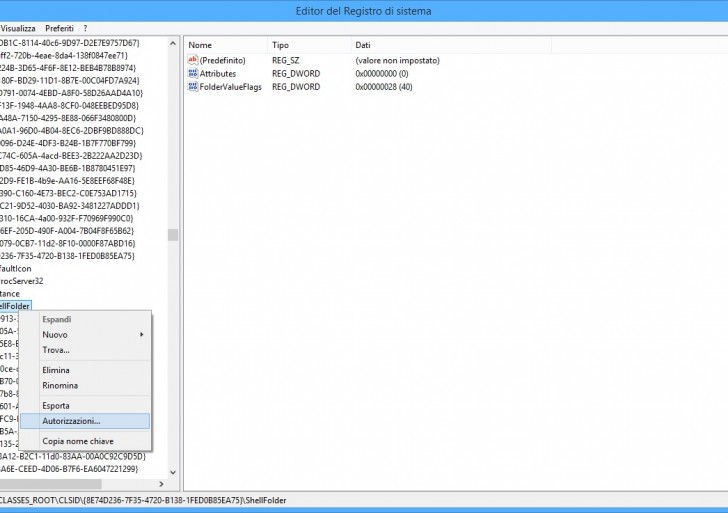Open the ? help menu
The image size is (728, 513).
coord(85,28)
